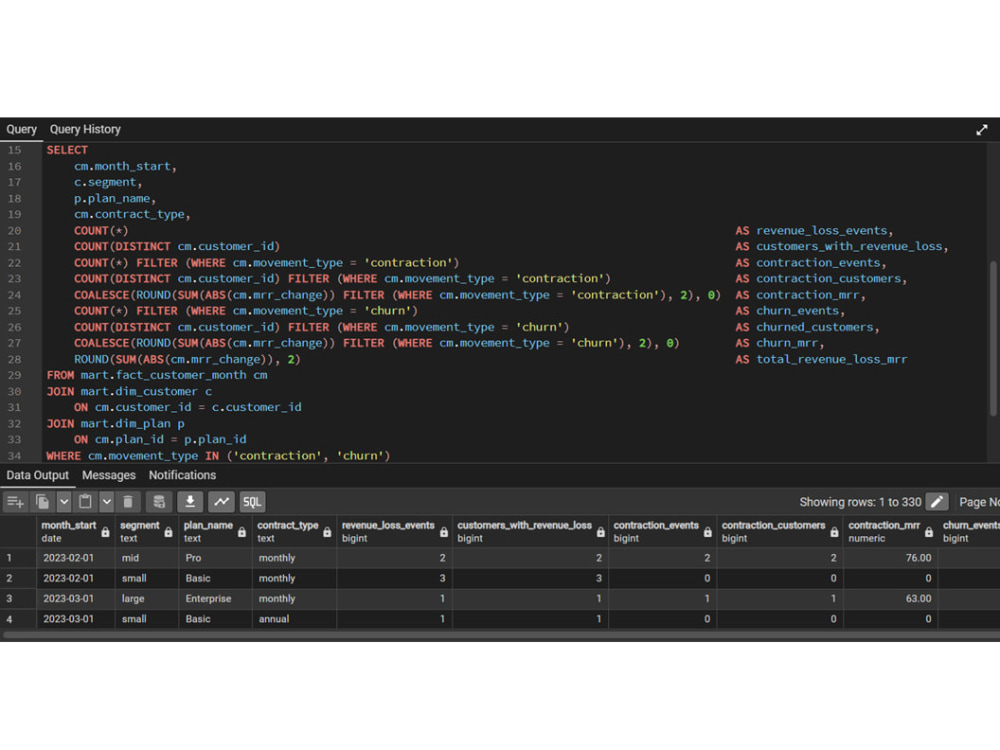Click lock icon on customers_with_revenue_loss column
This screenshot has height=750, width=1000.
[x=600, y=532]
